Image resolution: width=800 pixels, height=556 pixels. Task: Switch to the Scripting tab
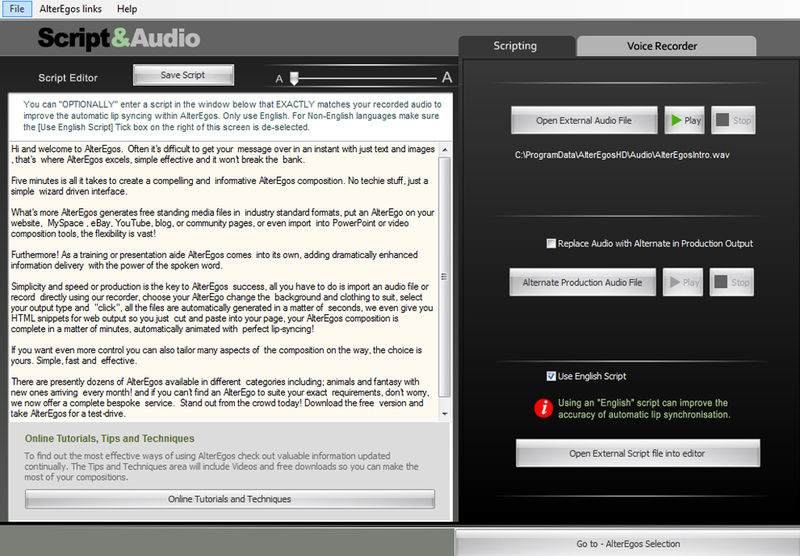pos(515,46)
